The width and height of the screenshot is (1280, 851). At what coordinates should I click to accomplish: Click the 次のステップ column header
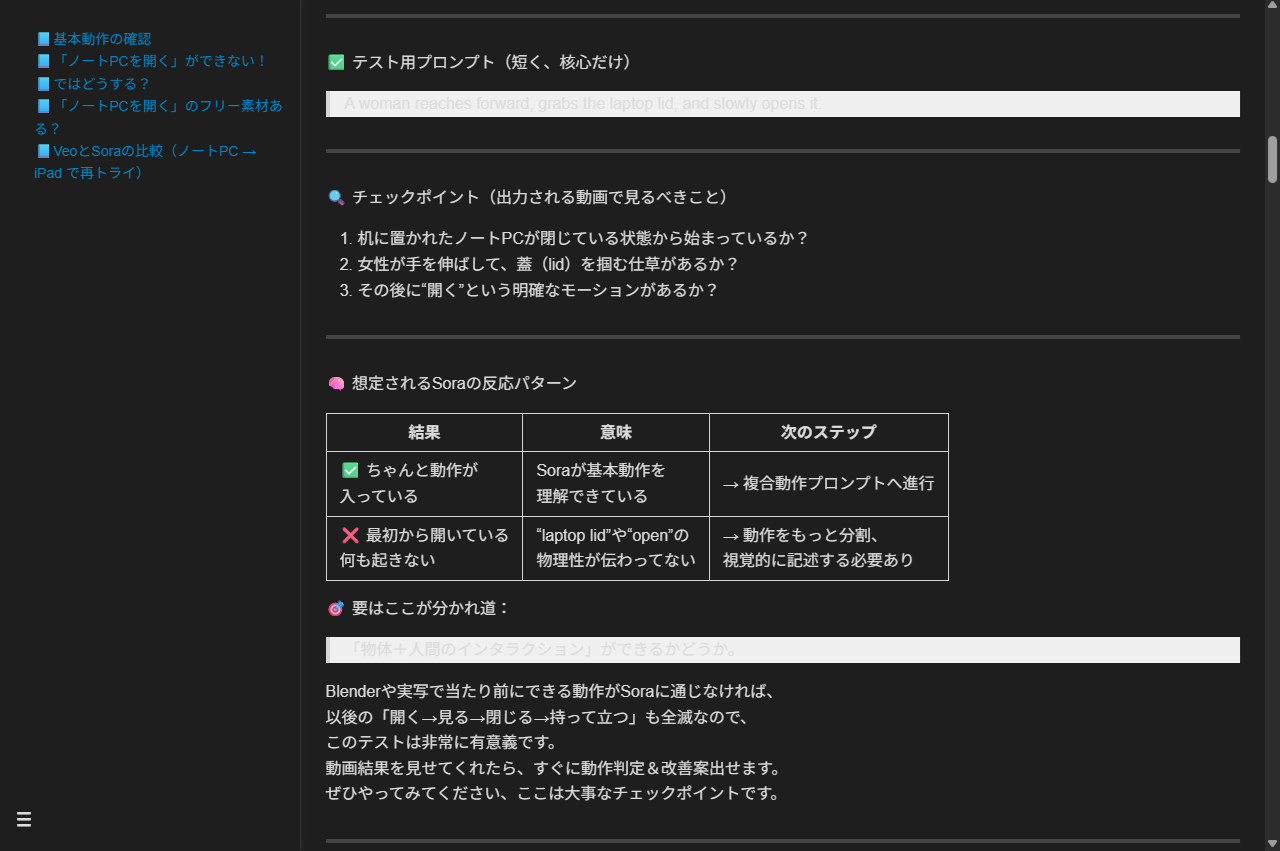[x=828, y=433]
